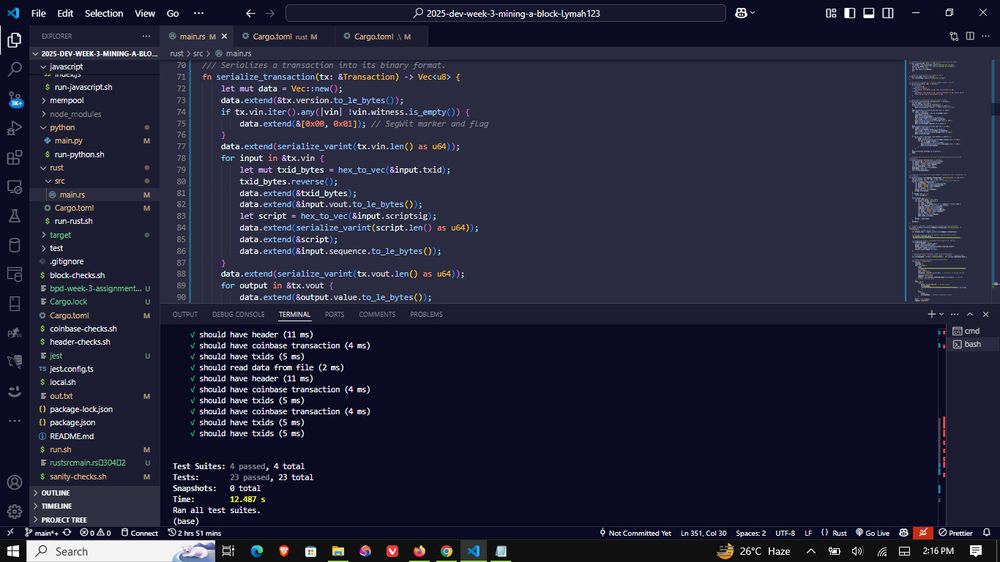Open Source Control view with pending changes badge

14,99
